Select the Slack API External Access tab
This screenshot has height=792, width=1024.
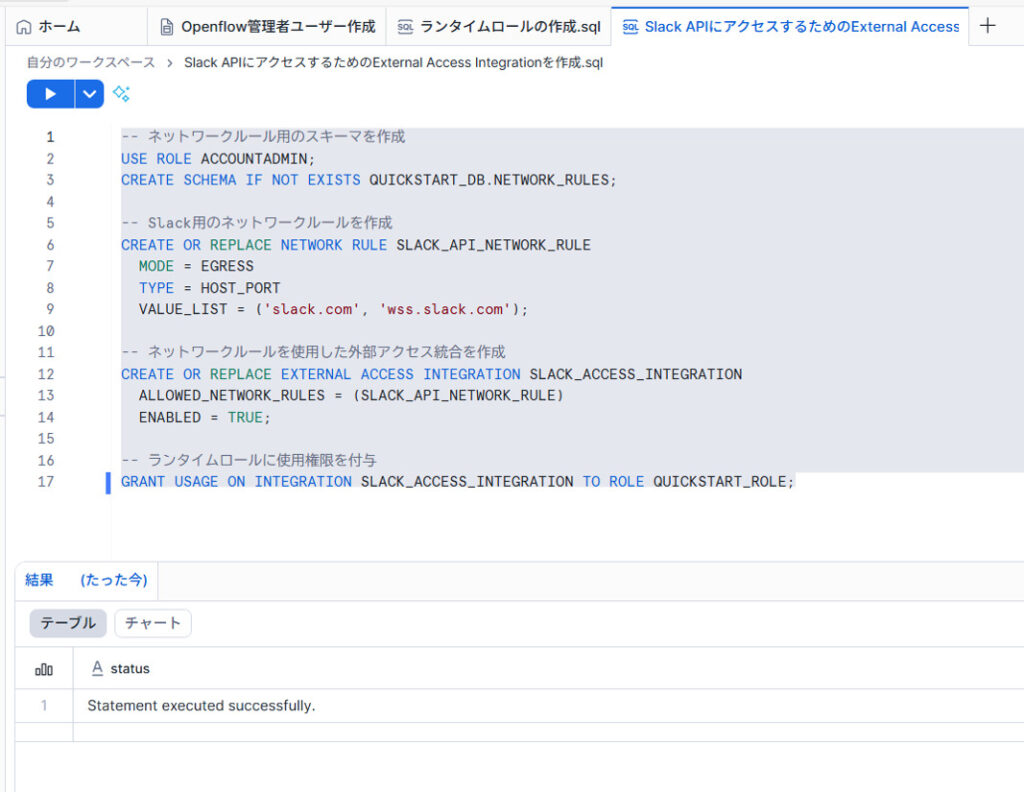(x=790, y=27)
